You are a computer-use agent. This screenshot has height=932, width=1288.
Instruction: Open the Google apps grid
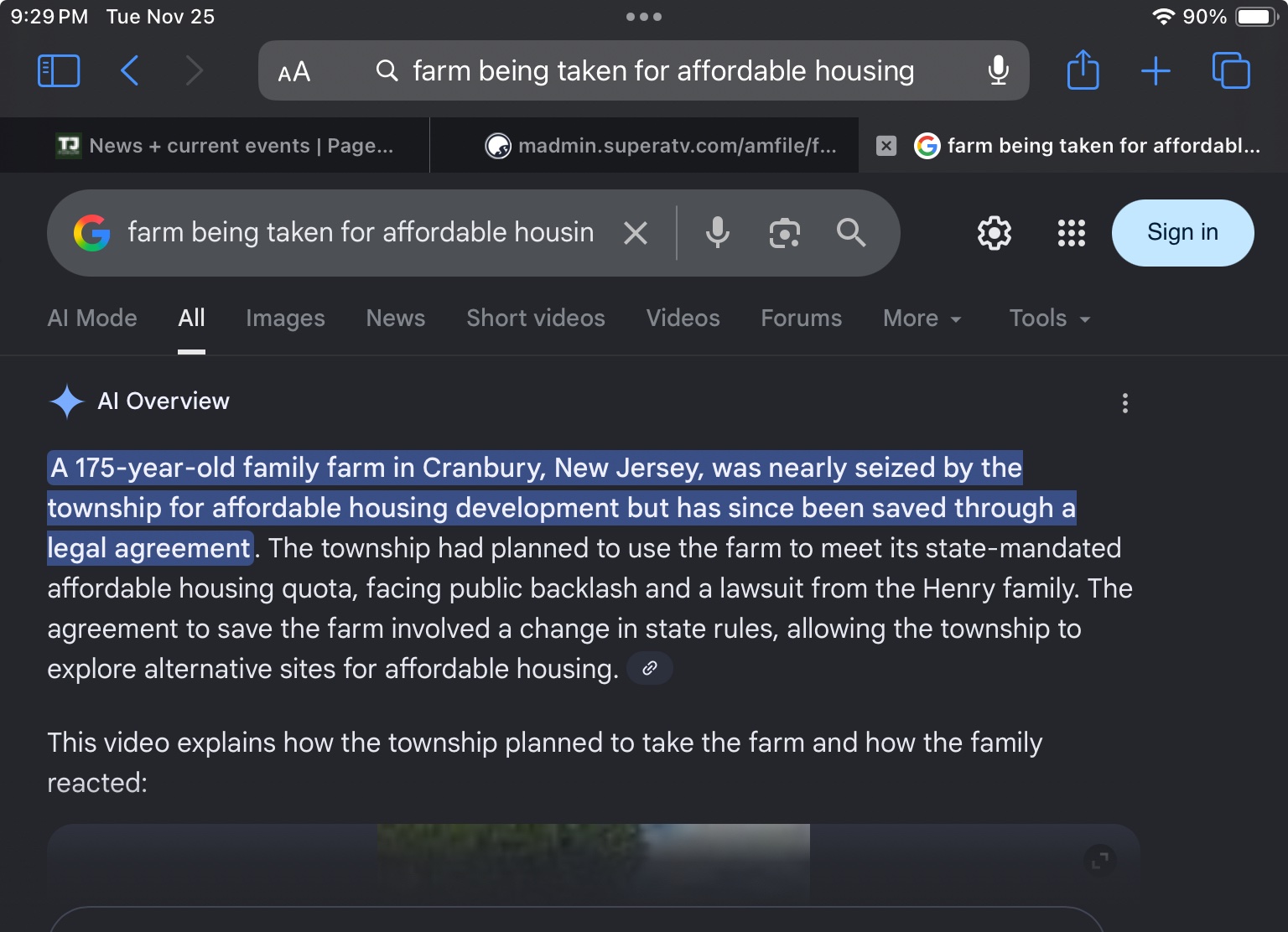pos(1071,233)
